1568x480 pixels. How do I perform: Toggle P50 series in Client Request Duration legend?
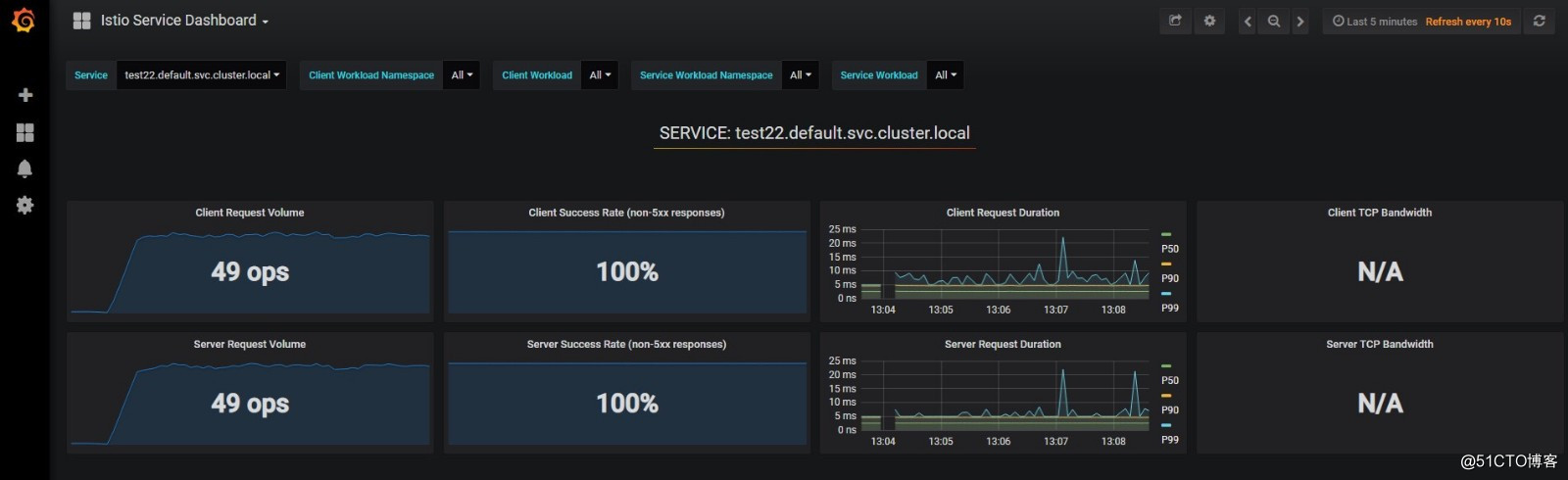coord(1170,249)
